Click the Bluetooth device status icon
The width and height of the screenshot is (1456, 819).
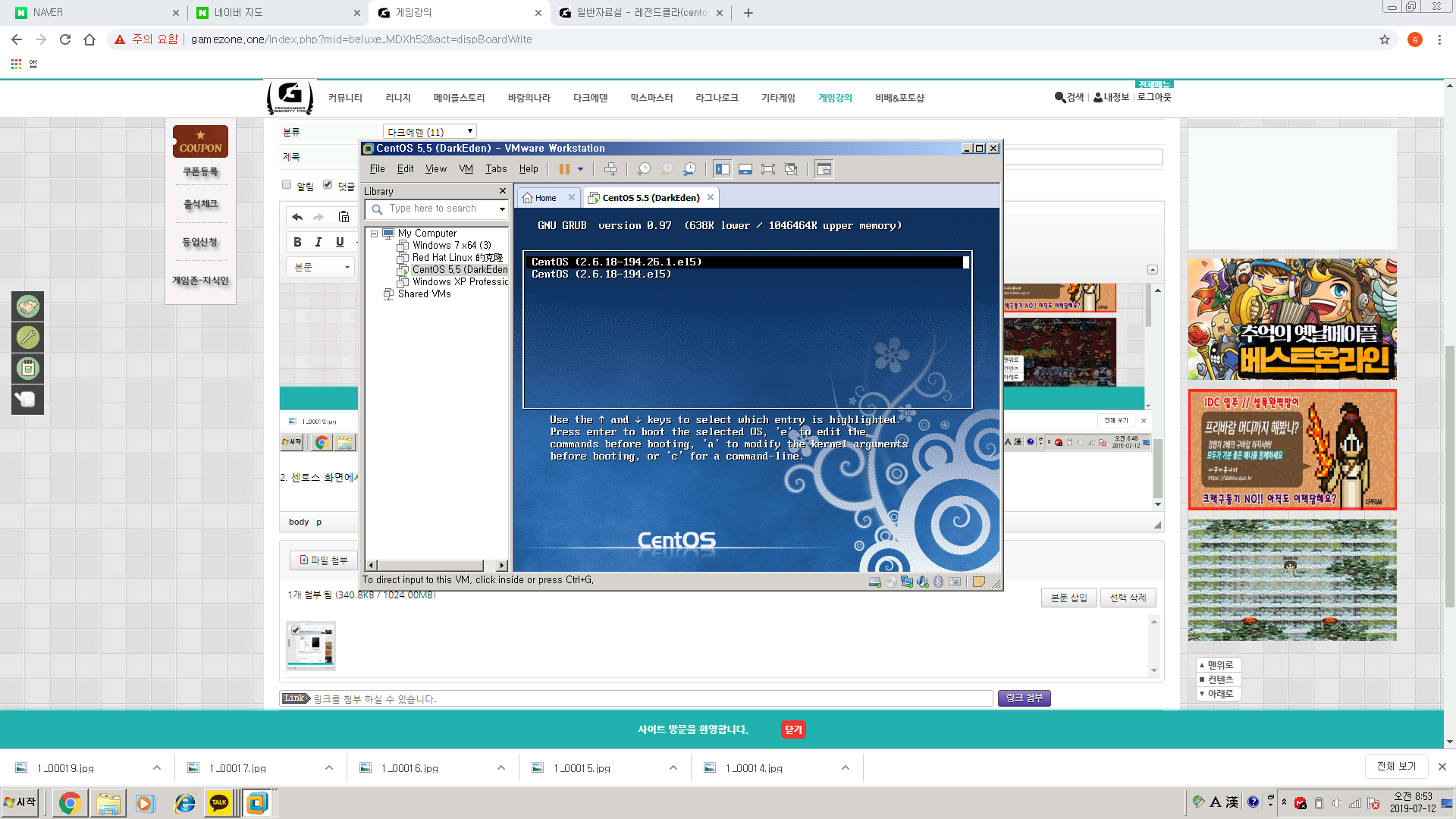938,582
